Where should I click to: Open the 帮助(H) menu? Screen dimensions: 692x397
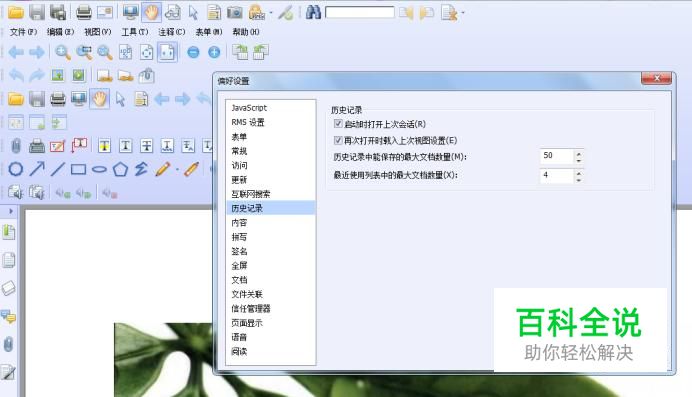(x=245, y=32)
